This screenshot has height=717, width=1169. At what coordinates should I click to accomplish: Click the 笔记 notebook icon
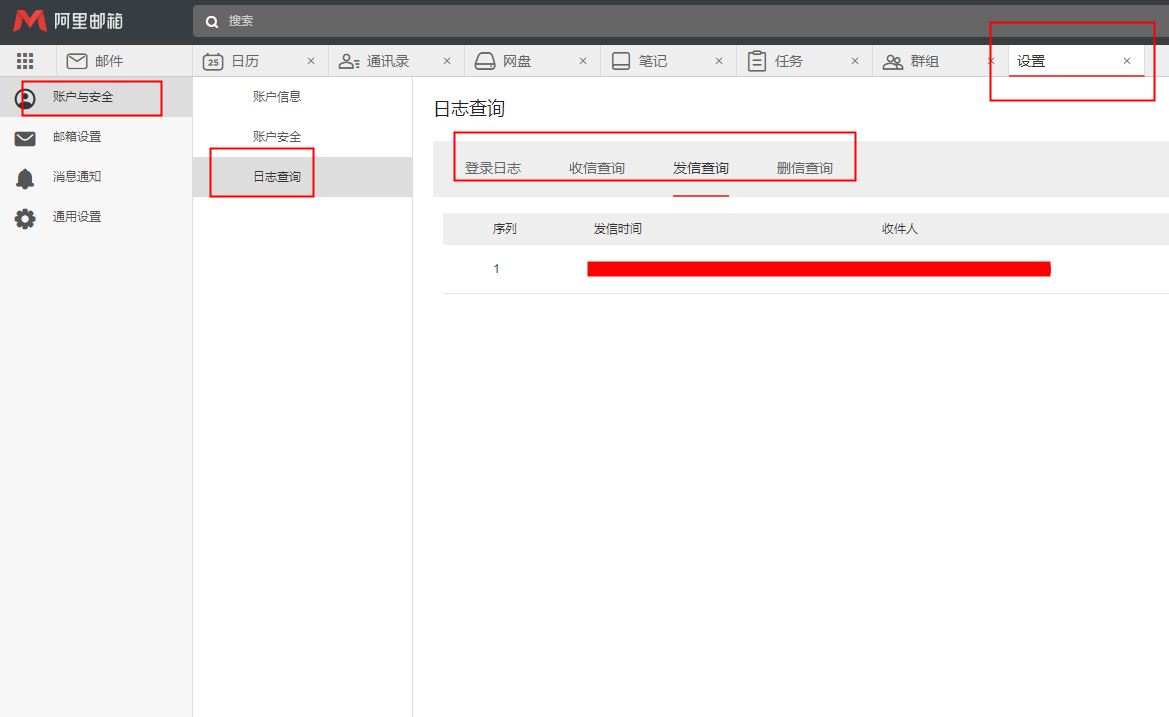tap(620, 60)
